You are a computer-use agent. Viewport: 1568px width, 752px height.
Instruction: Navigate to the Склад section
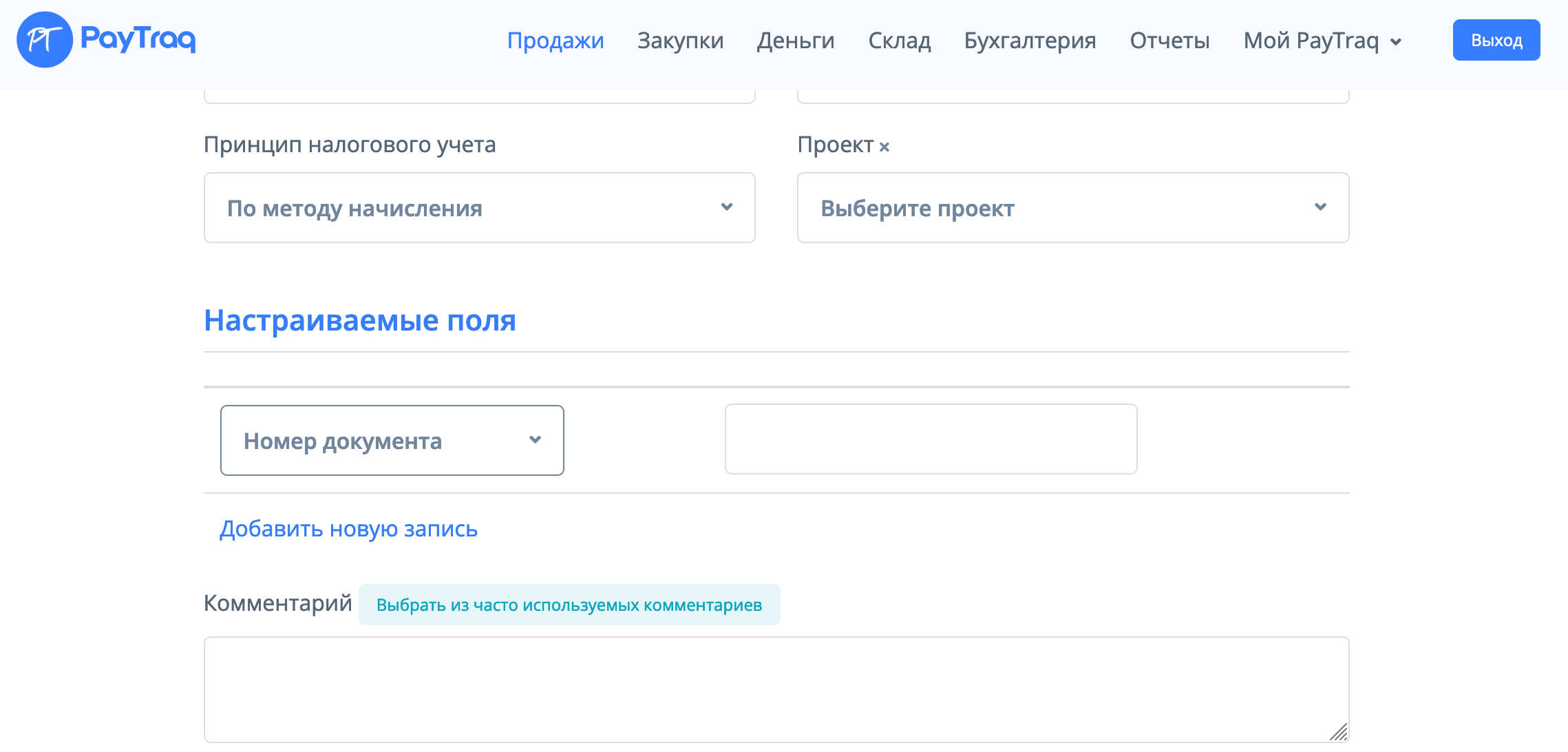coord(899,41)
